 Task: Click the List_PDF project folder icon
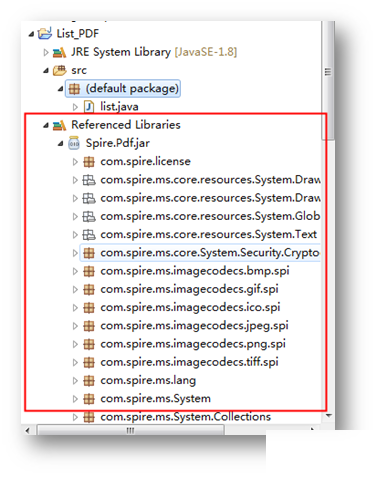pyautogui.click(x=45, y=33)
